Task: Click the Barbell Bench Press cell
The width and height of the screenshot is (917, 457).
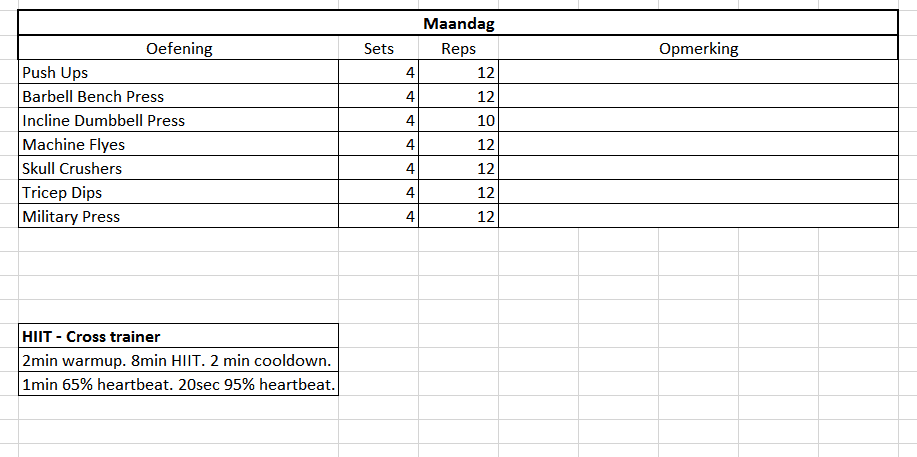Action: click(x=179, y=96)
